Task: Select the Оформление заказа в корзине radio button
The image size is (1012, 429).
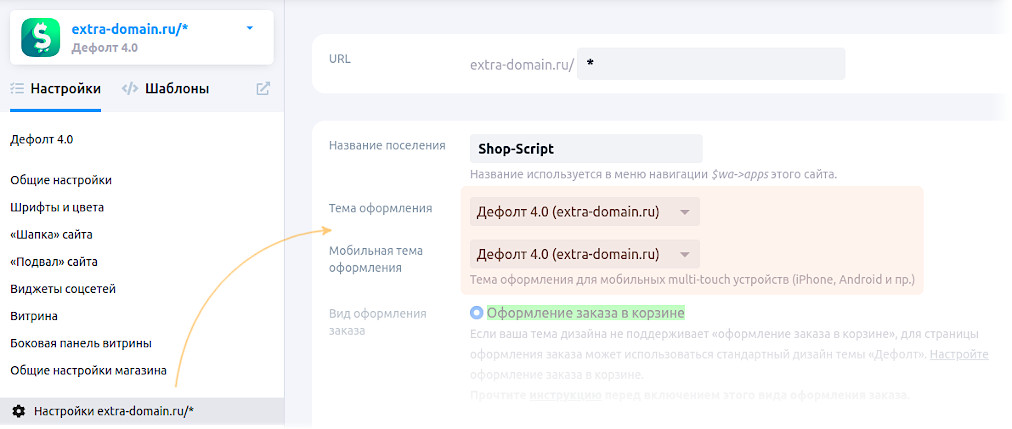Action: pos(476,312)
